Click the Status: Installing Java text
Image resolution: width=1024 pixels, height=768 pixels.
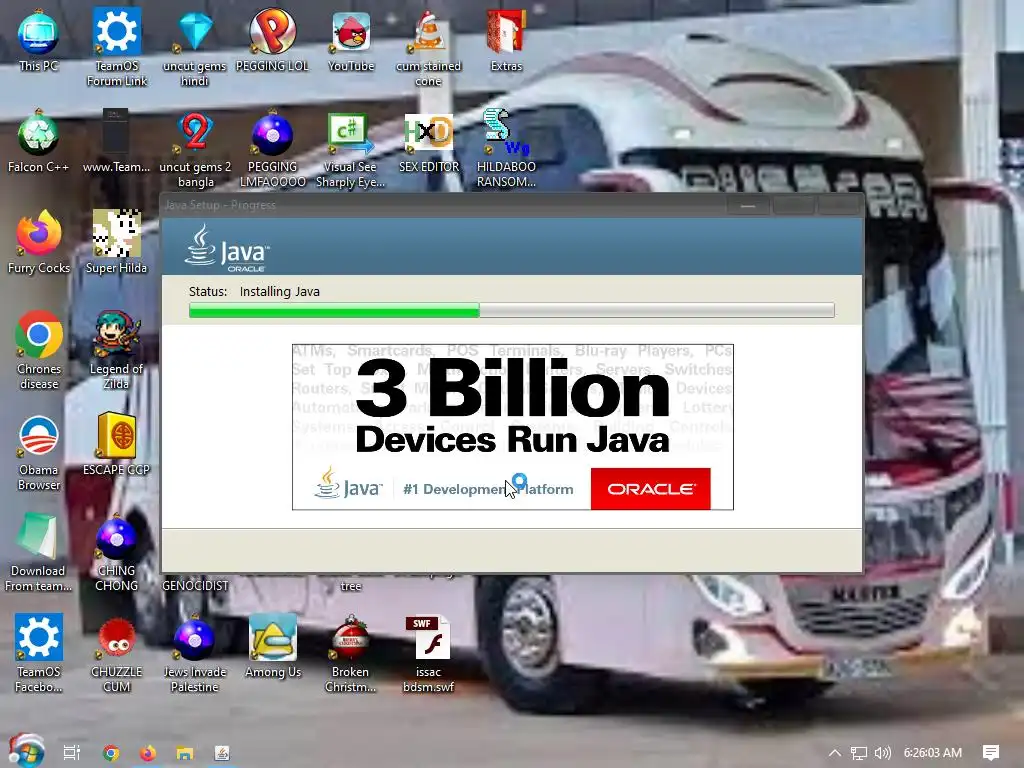coord(254,291)
